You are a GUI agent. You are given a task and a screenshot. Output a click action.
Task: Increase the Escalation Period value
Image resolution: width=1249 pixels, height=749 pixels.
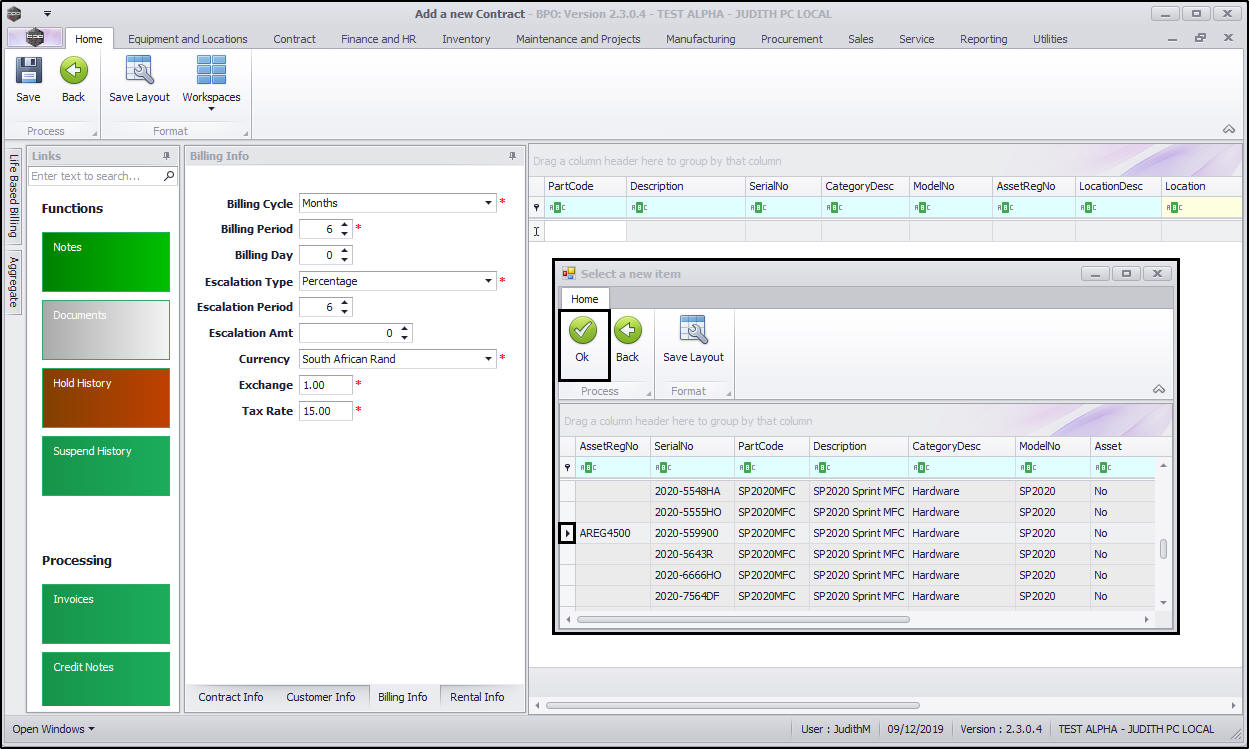coord(345,303)
